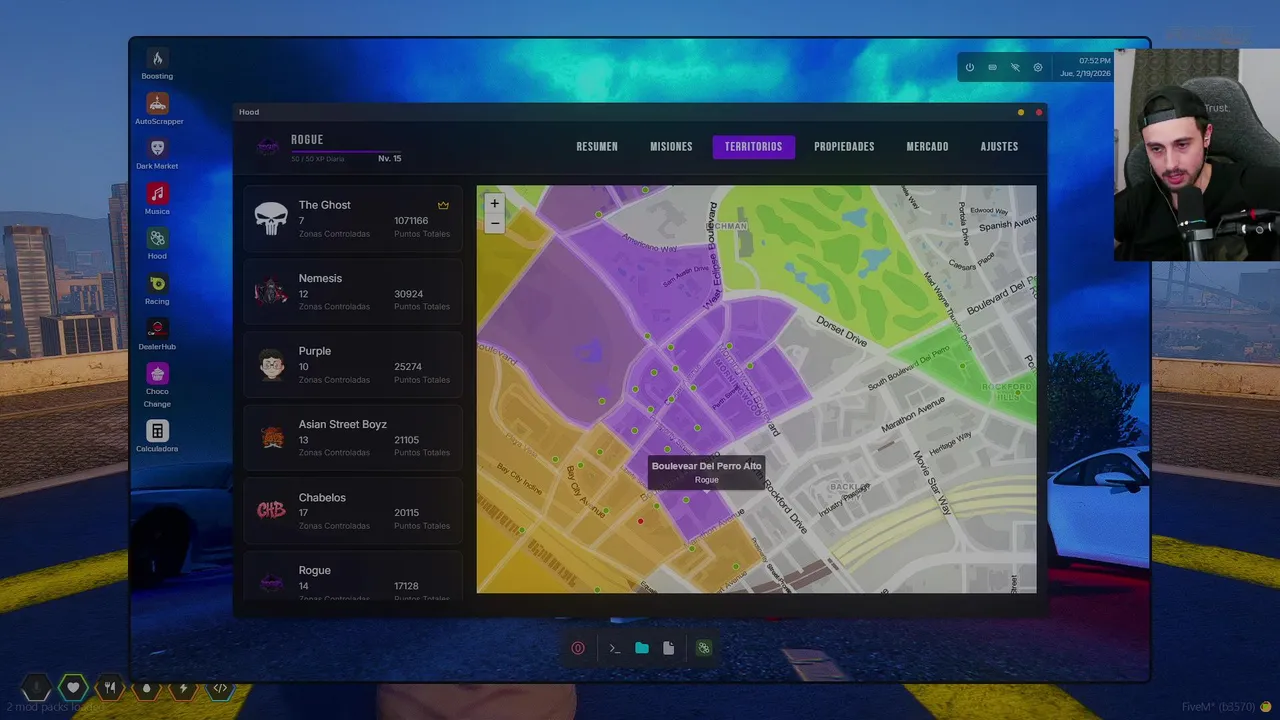This screenshot has height=720, width=1280.
Task: Click the 25274 points value
Action: pyautogui.click(x=408, y=367)
